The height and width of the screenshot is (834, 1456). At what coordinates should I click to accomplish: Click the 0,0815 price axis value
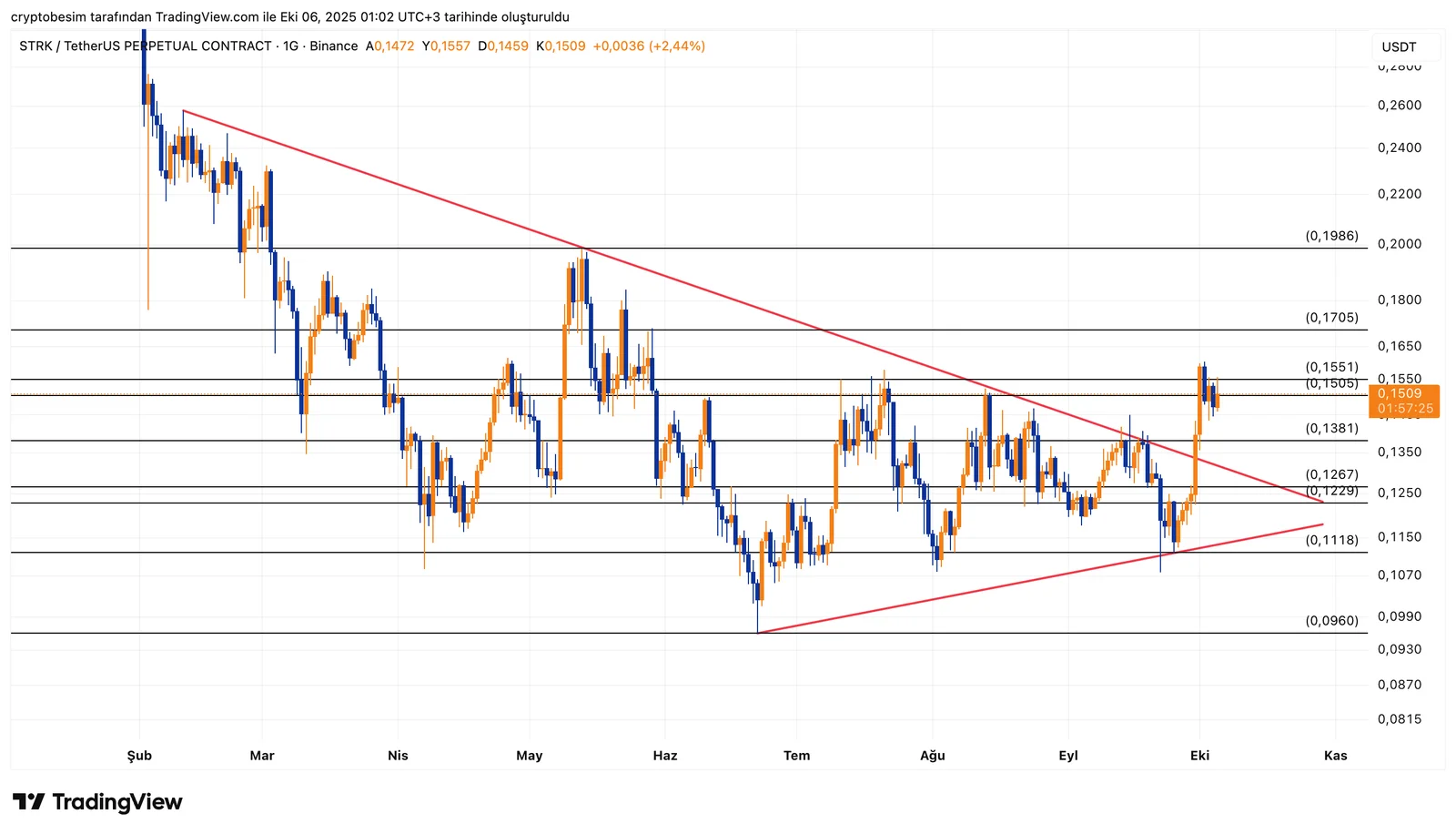click(1399, 719)
